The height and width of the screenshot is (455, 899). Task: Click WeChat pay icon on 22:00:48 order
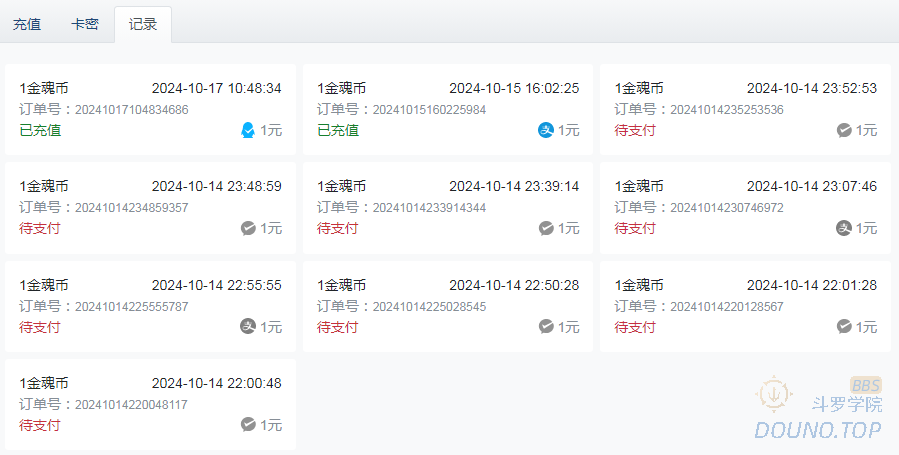pos(249,424)
